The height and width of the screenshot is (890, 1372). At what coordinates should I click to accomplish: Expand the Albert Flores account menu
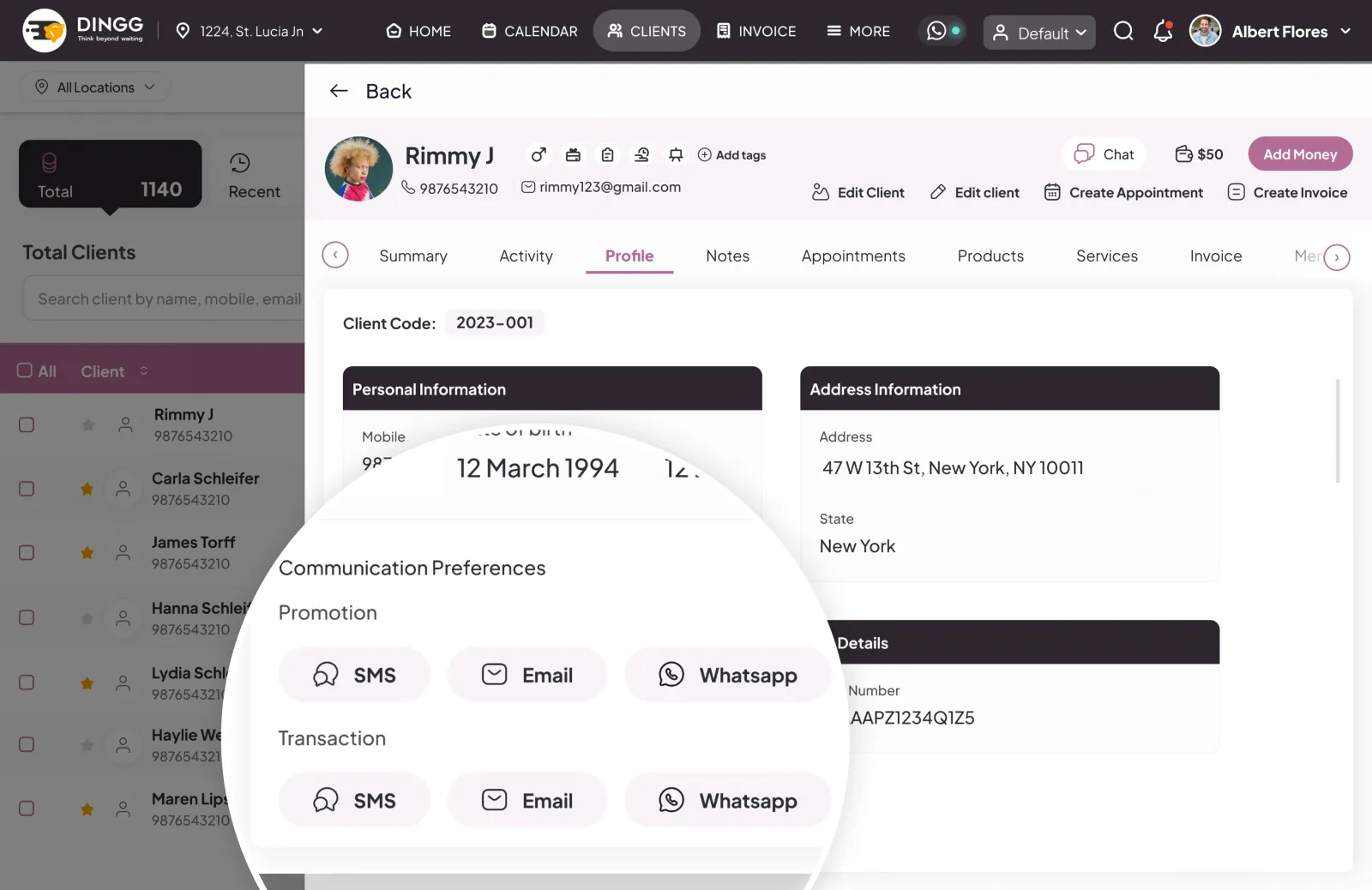(x=1345, y=32)
